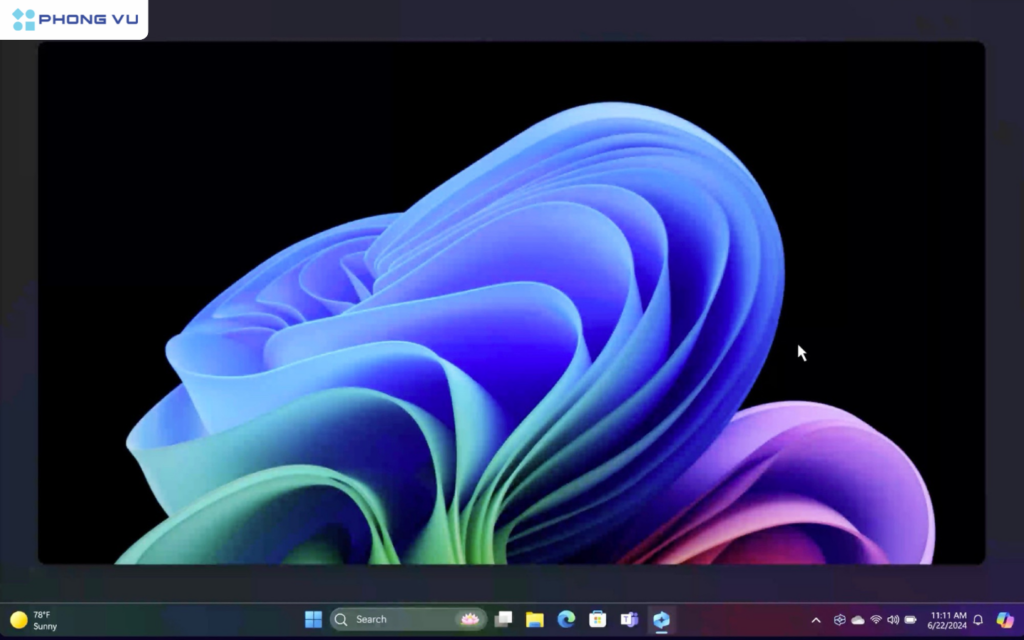Open the OneDrive cloud status icon
1024x640 pixels.
857,618
